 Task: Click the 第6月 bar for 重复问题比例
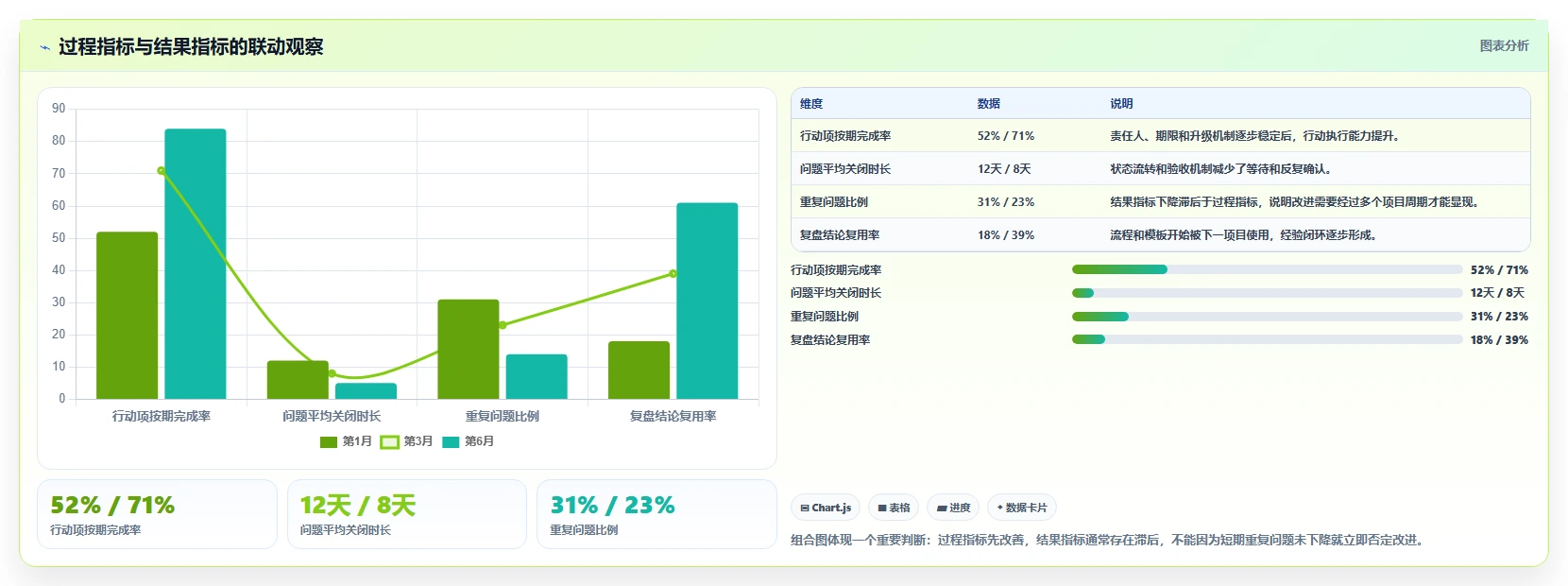tap(537, 376)
